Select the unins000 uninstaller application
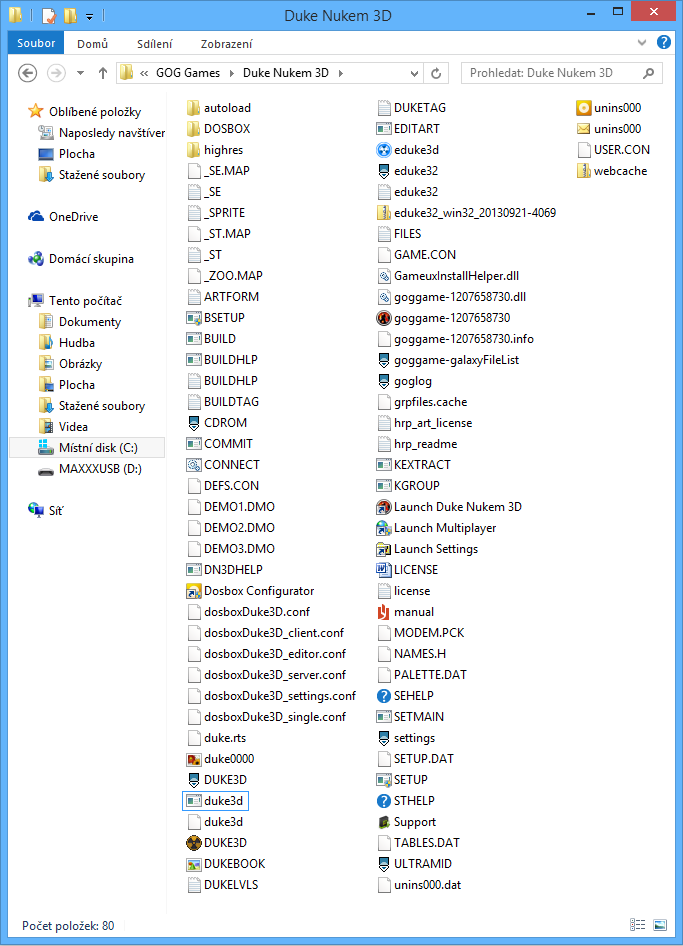This screenshot has height=946, width=683. tap(609, 108)
